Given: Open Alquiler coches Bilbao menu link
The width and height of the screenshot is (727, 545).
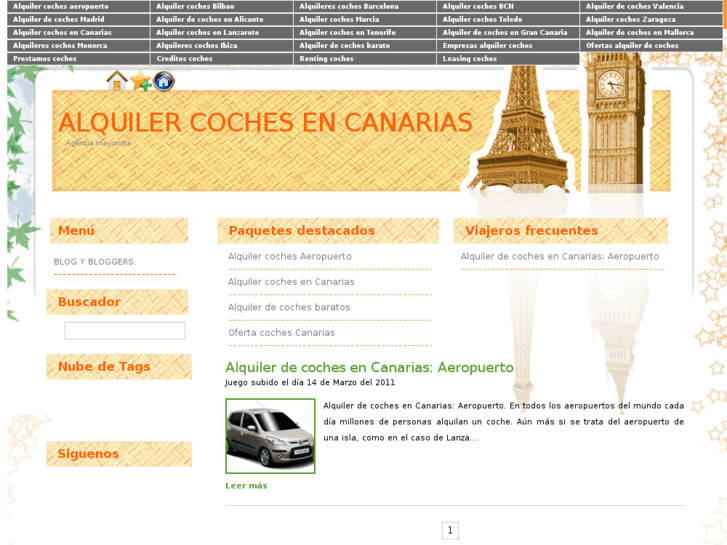Looking at the screenshot, I should point(195,6).
